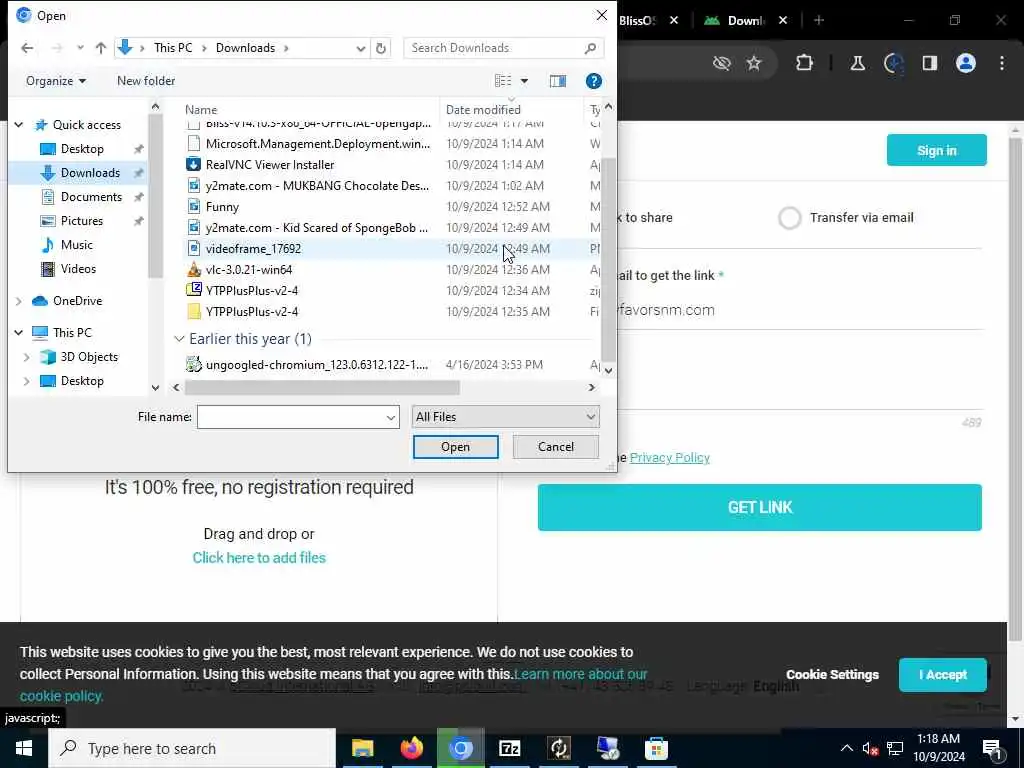1024x768 pixels.
Task: Click the I Accept cookies button
Action: (942, 675)
